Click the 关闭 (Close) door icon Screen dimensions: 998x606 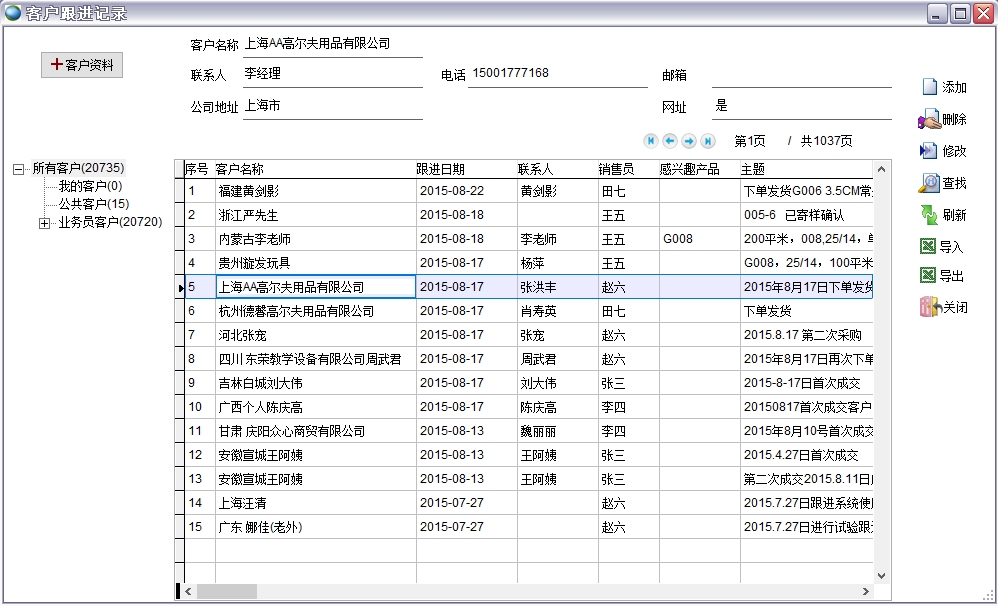(x=929, y=308)
